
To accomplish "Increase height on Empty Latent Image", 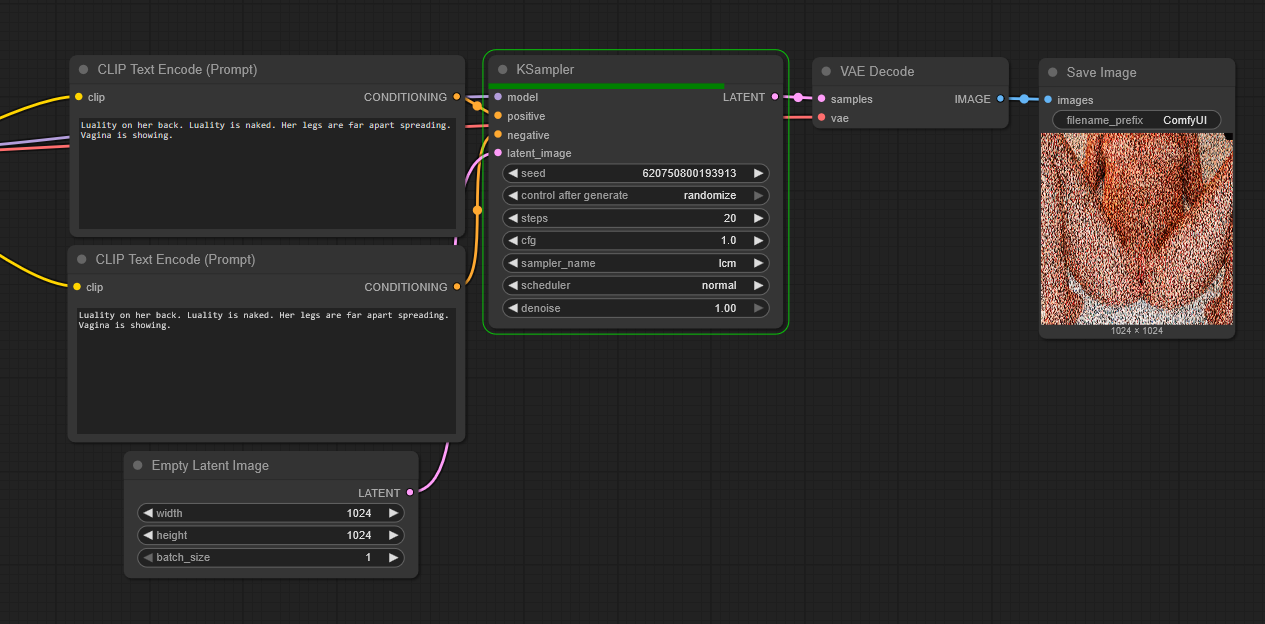I will 393,535.
